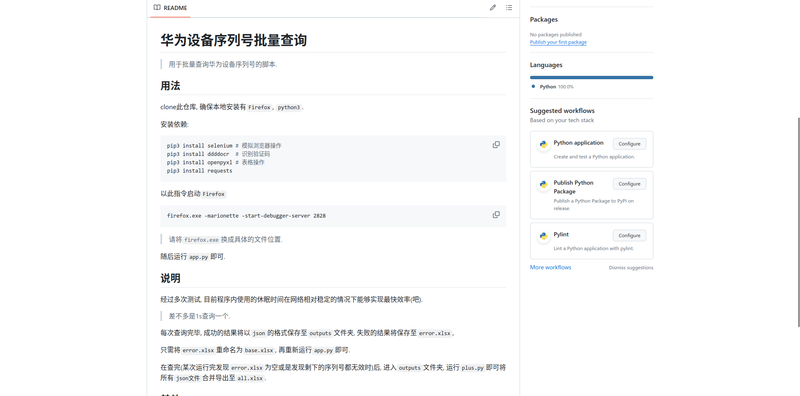Click the 'pip3 install selenium' code line

[224, 145]
